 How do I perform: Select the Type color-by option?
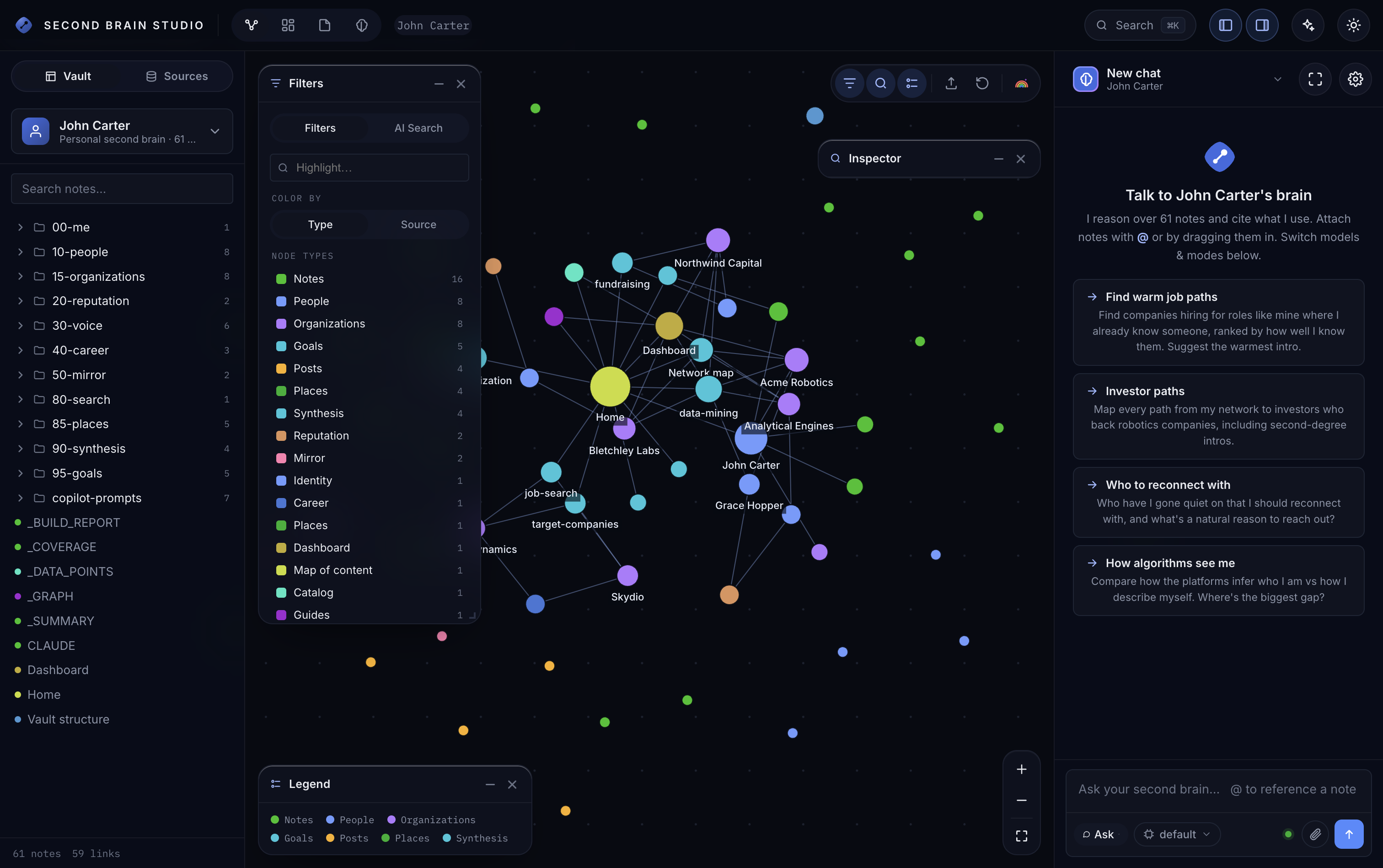pos(320,225)
